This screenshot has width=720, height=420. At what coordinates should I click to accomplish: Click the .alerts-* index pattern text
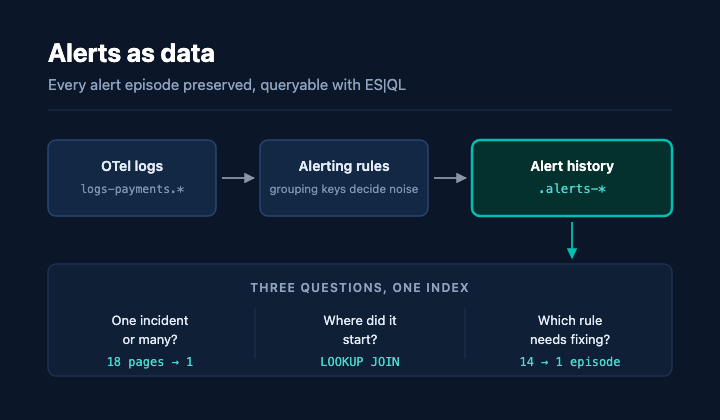(572, 189)
